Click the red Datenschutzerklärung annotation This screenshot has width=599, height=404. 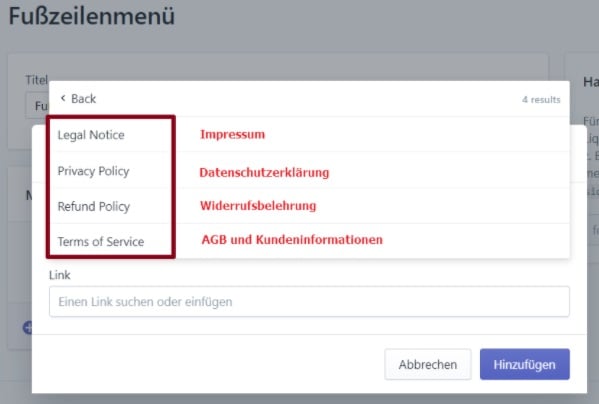click(264, 173)
